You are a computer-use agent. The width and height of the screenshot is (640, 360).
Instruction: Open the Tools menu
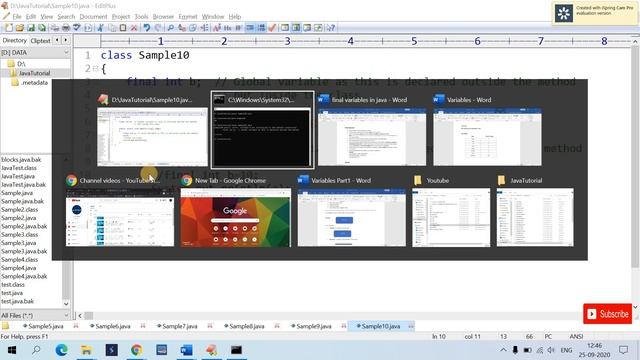click(x=141, y=17)
